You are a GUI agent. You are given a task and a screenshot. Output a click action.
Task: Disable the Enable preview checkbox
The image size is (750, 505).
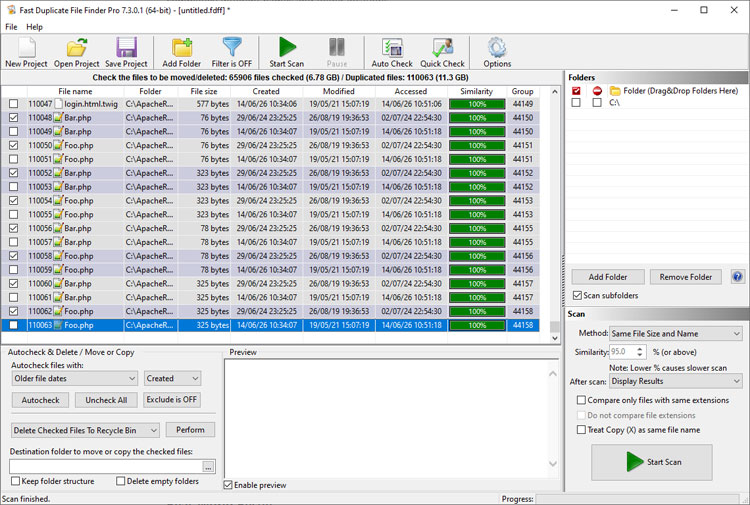(228, 485)
